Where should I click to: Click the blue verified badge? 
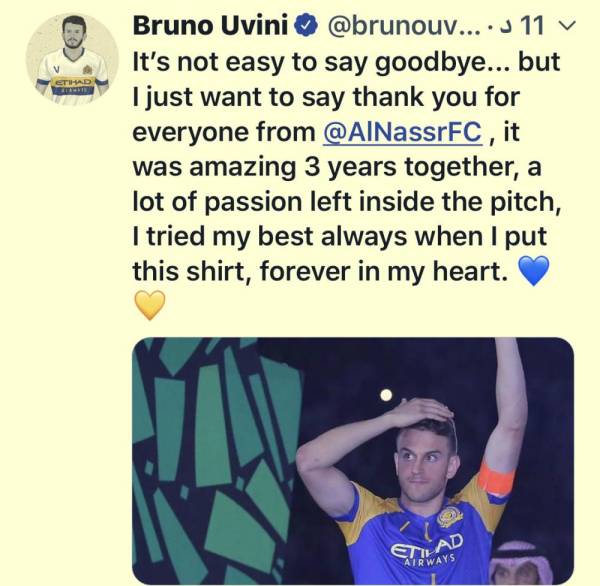tap(306, 26)
